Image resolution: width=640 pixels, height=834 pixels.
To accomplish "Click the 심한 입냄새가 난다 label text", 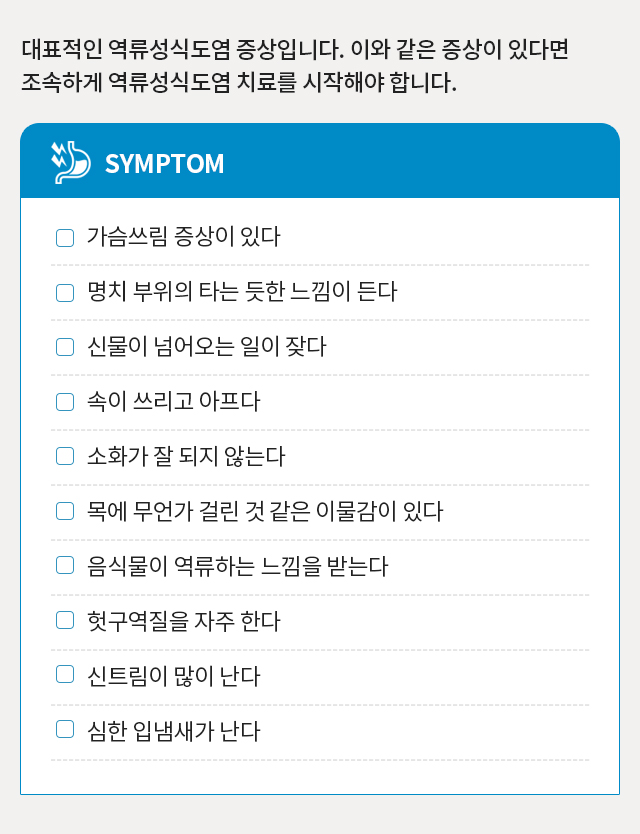I will [173, 733].
